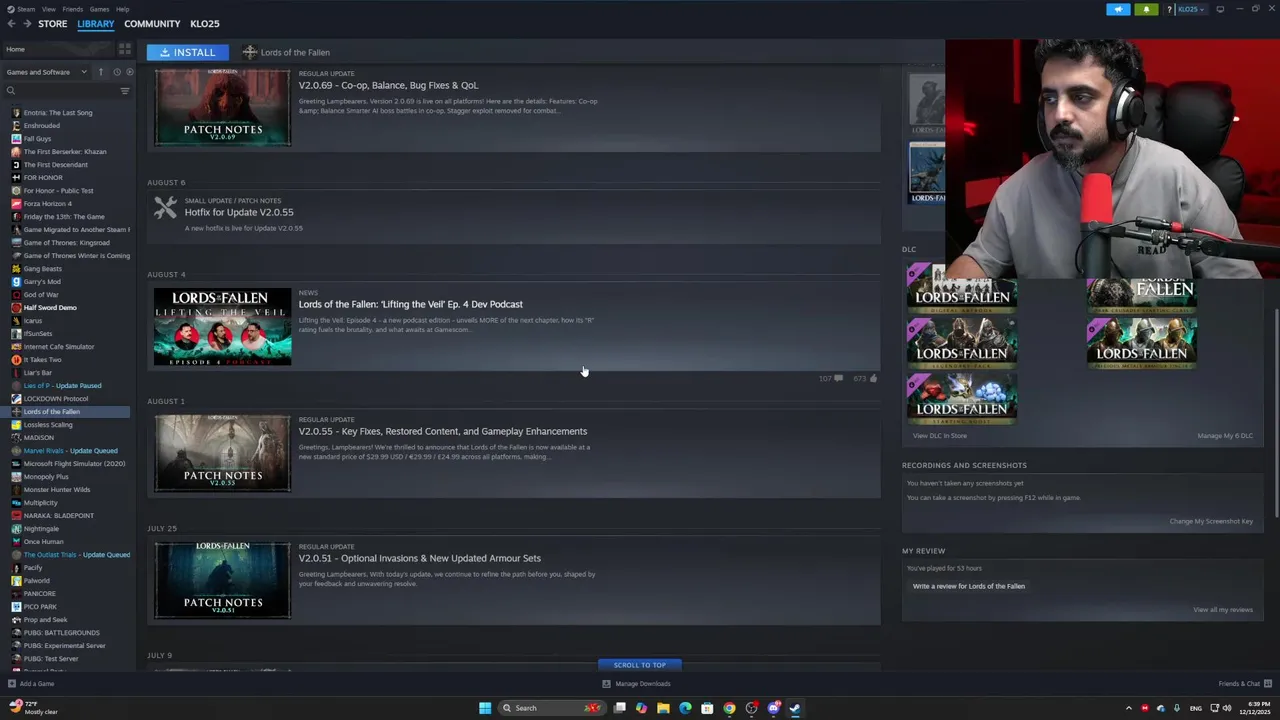Open Lifting the Veil Episode 4 thumbnail
Viewport: 1280px width, 720px height.
(223, 327)
